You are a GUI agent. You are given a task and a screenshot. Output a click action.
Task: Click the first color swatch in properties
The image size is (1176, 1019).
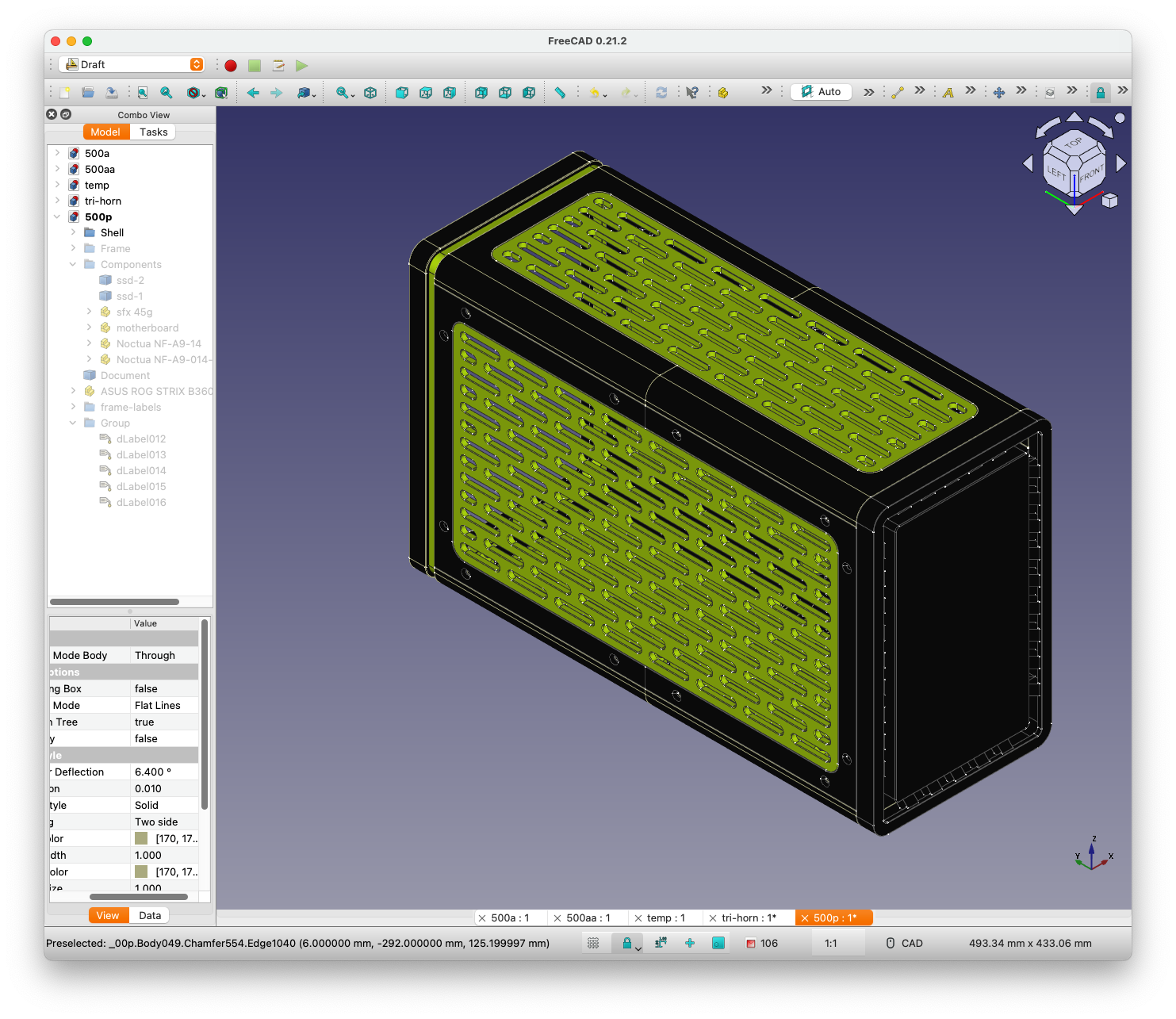[x=141, y=838]
